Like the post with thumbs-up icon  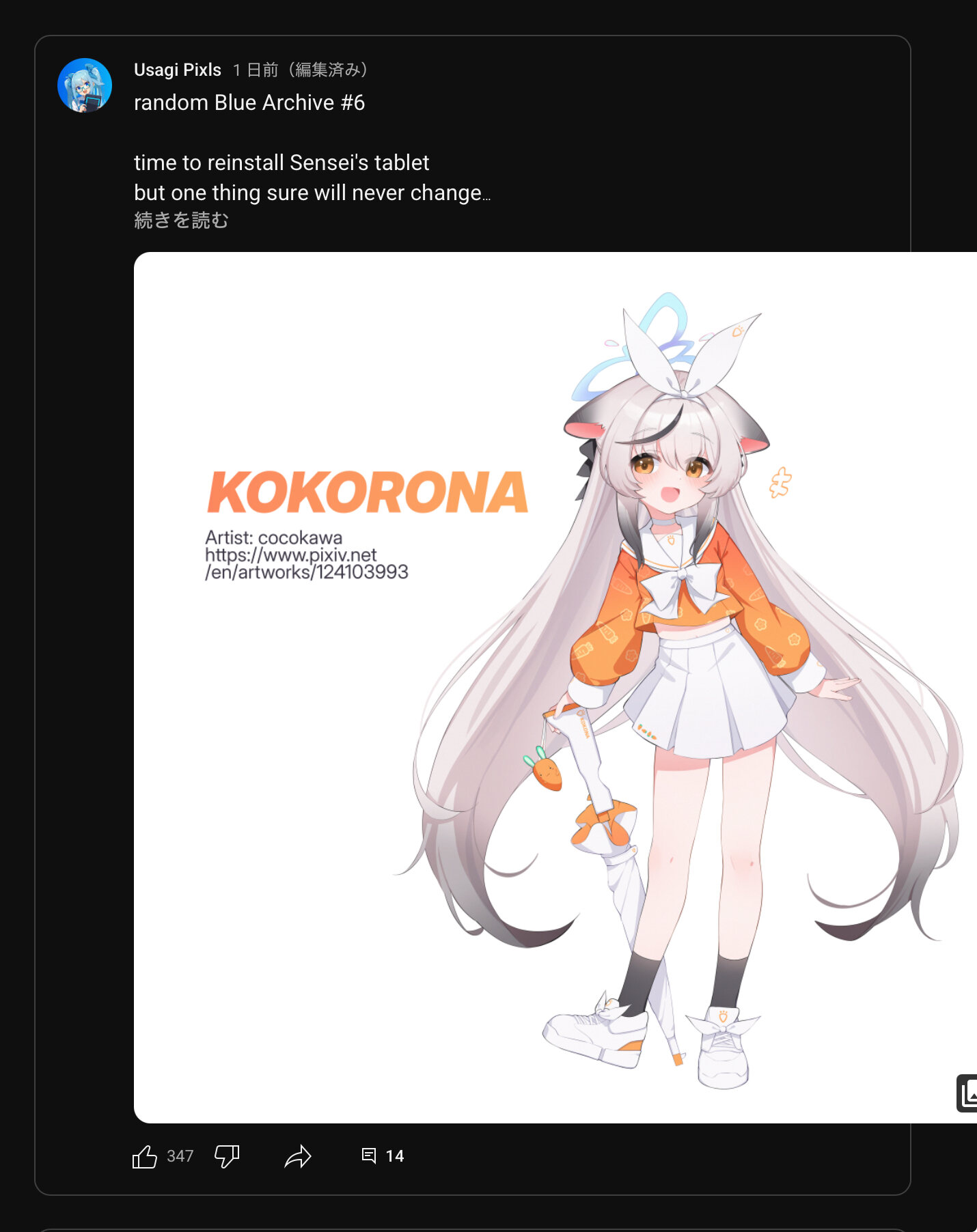(145, 1156)
